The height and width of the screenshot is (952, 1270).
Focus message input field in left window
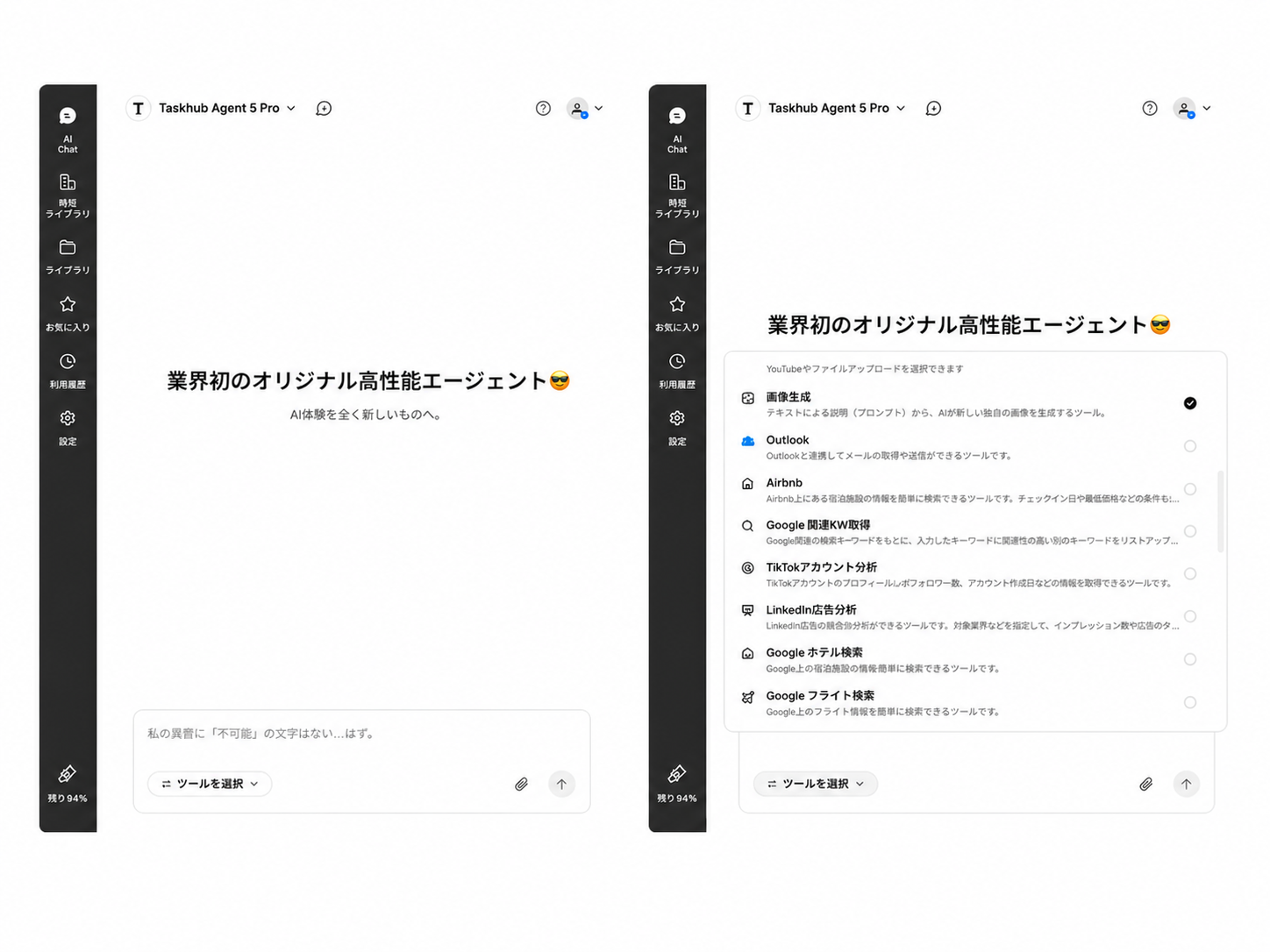click(361, 734)
